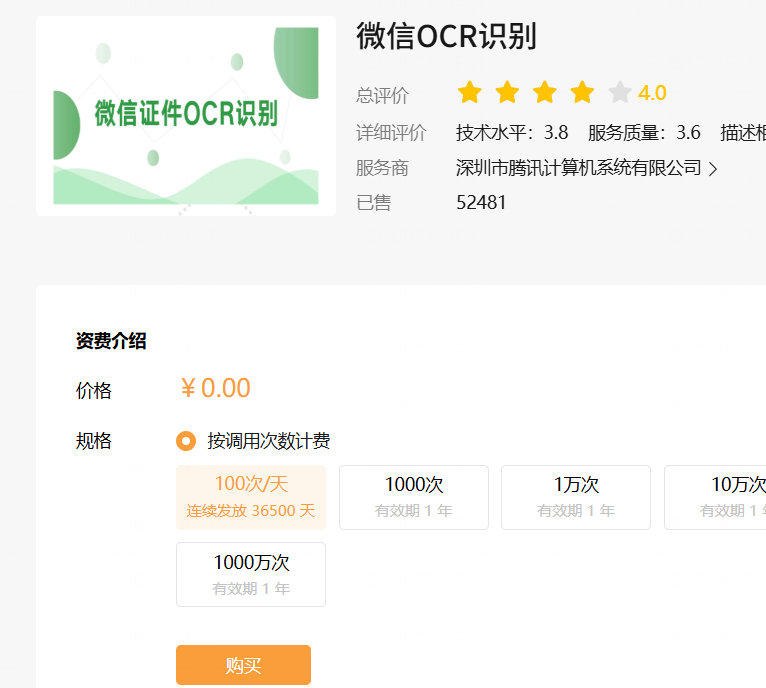Choose the 1000万次 plan option
The image size is (766, 688).
pyautogui.click(x=251, y=574)
